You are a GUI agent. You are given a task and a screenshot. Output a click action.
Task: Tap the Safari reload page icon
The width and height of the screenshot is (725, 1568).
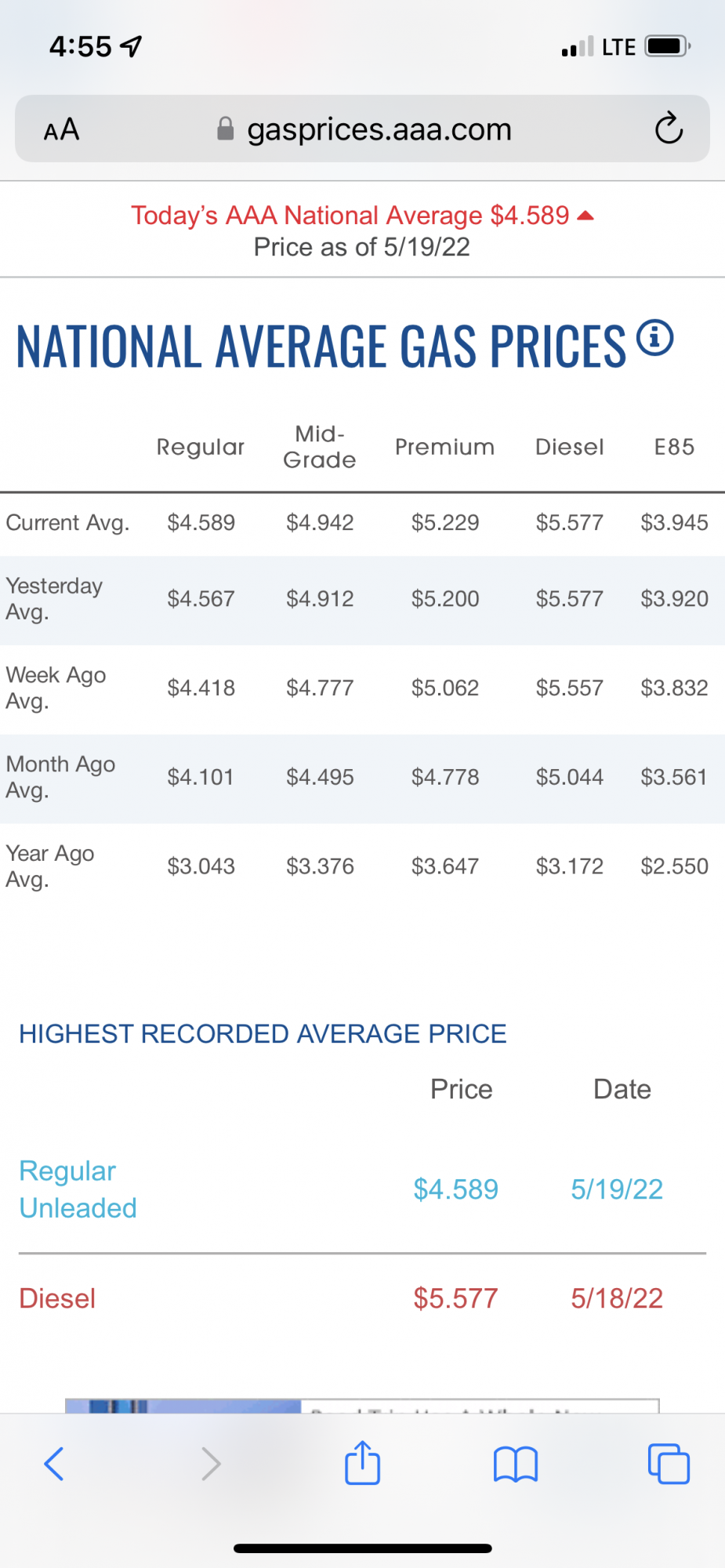669,129
